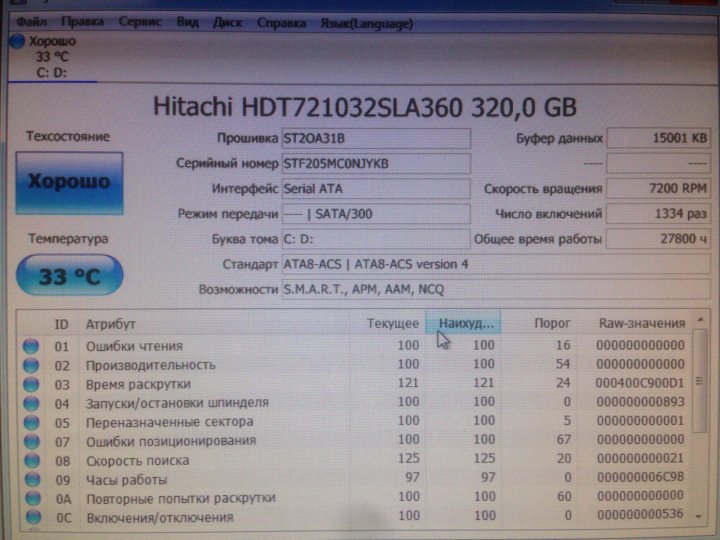This screenshot has width=720, height=540.
Task: Click raw value 000000000893
Action: click(640, 402)
